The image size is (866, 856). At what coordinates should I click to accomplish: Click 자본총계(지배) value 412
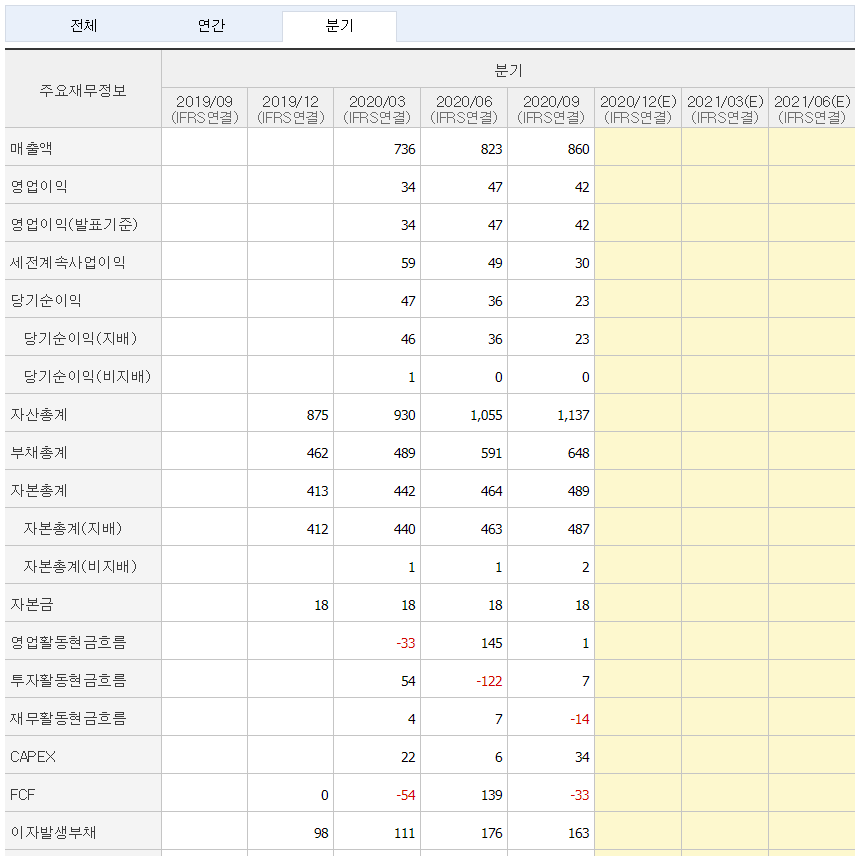pos(318,530)
